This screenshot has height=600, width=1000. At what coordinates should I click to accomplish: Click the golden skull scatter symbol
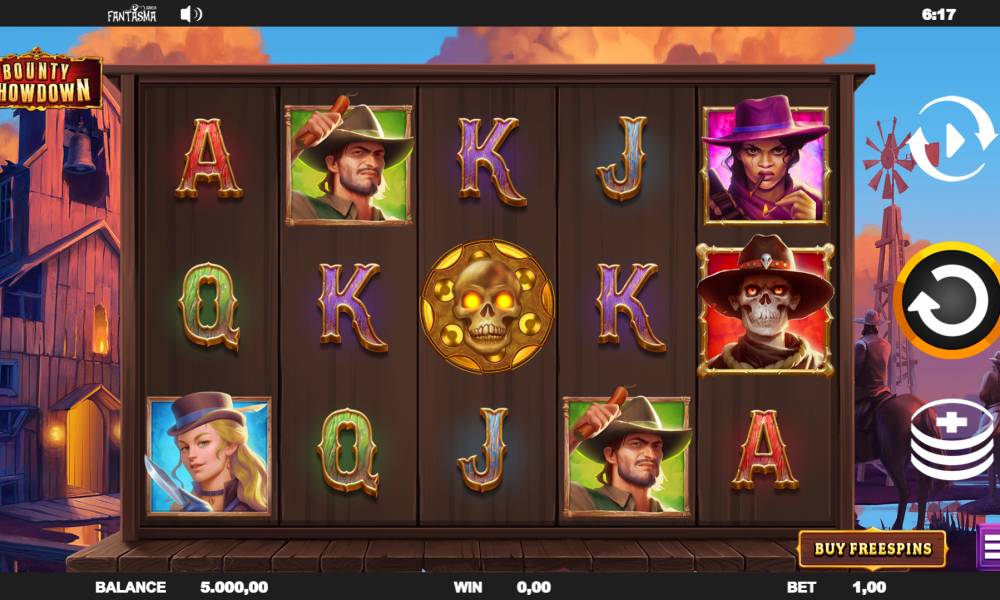pyautogui.click(x=487, y=306)
